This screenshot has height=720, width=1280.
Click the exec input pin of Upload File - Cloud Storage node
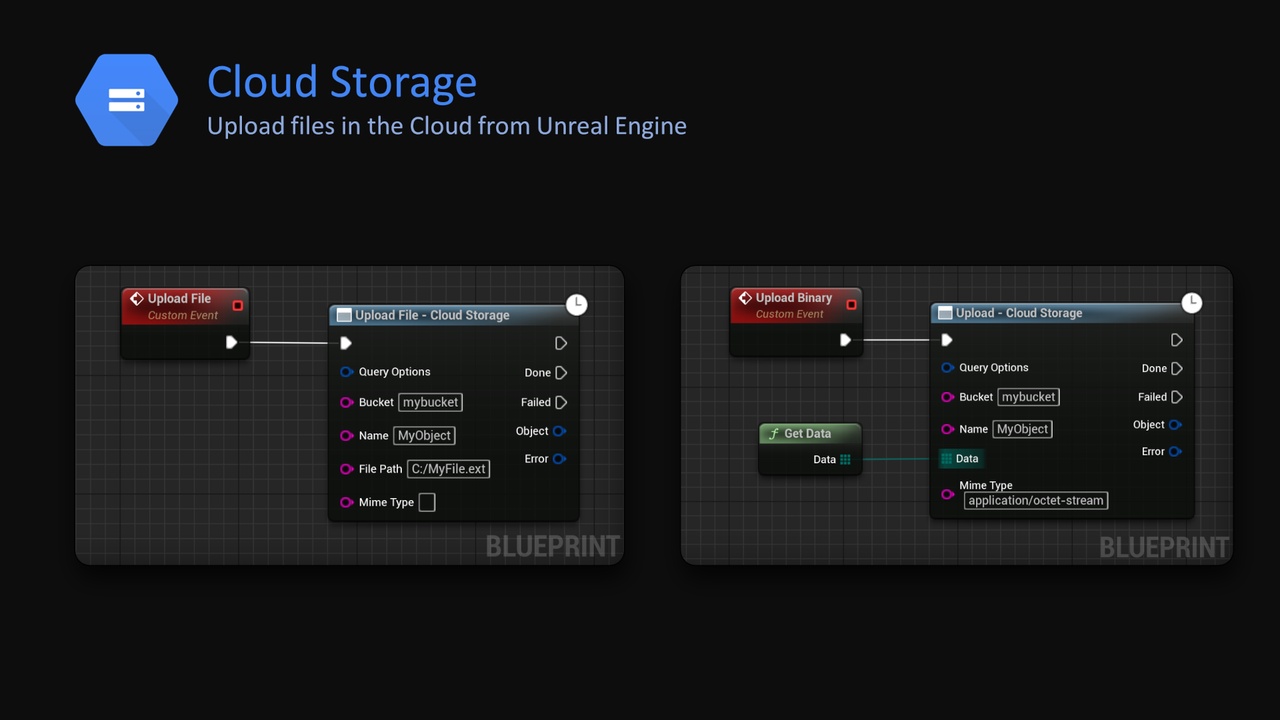[345, 343]
